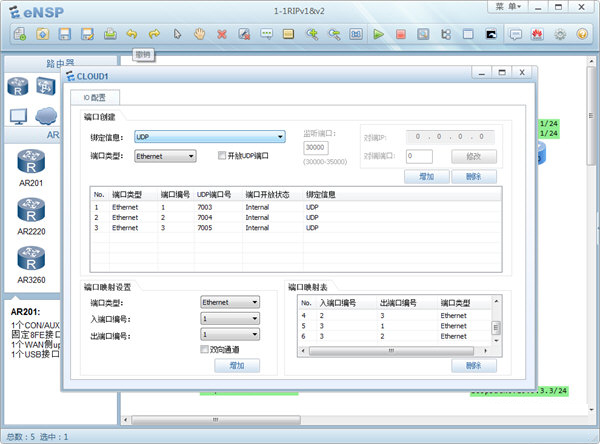Screen dimensions: 600x444
Task: Open the Huawei logo icon in toolbar
Action: click(x=537, y=34)
